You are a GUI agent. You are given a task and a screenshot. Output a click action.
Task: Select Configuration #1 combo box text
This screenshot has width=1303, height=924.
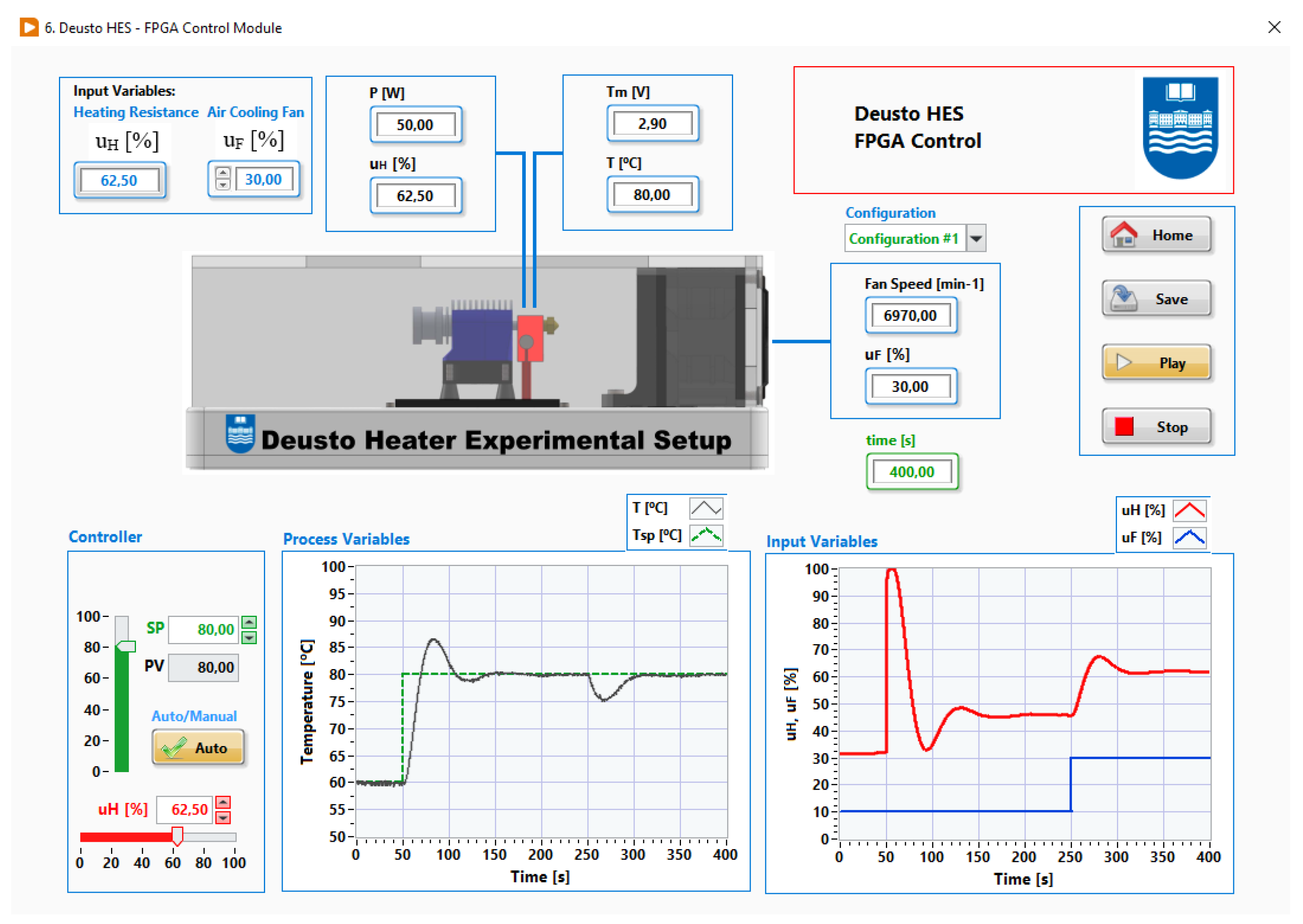pyautogui.click(x=904, y=239)
